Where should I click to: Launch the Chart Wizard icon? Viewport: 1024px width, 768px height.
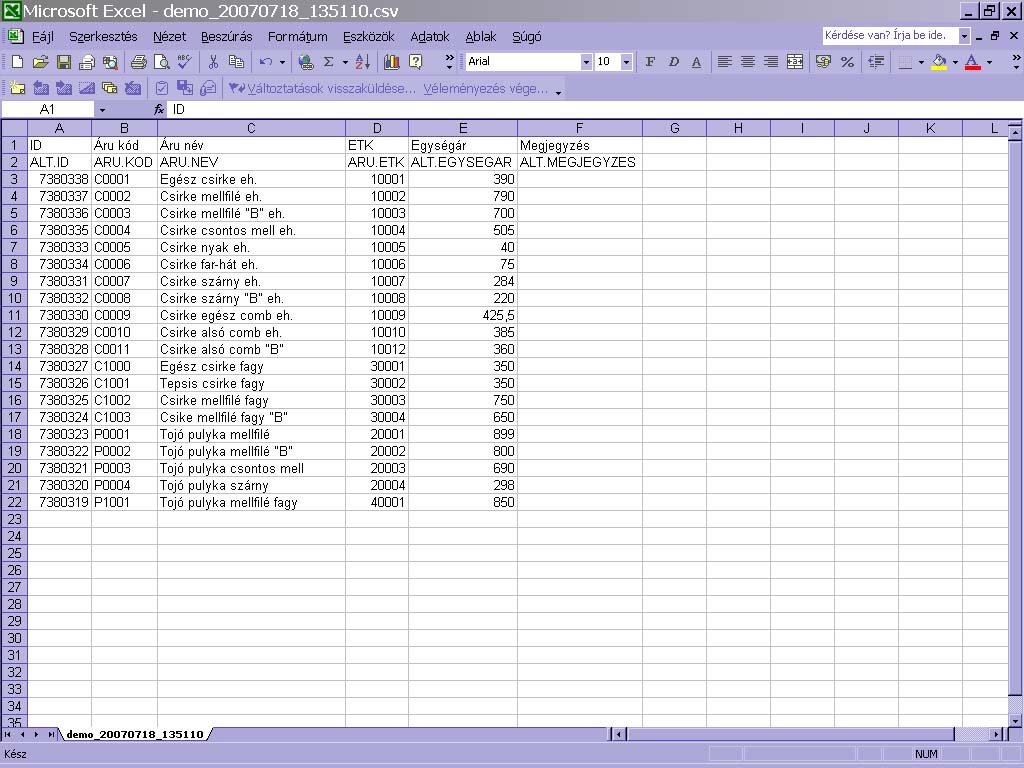[x=392, y=62]
